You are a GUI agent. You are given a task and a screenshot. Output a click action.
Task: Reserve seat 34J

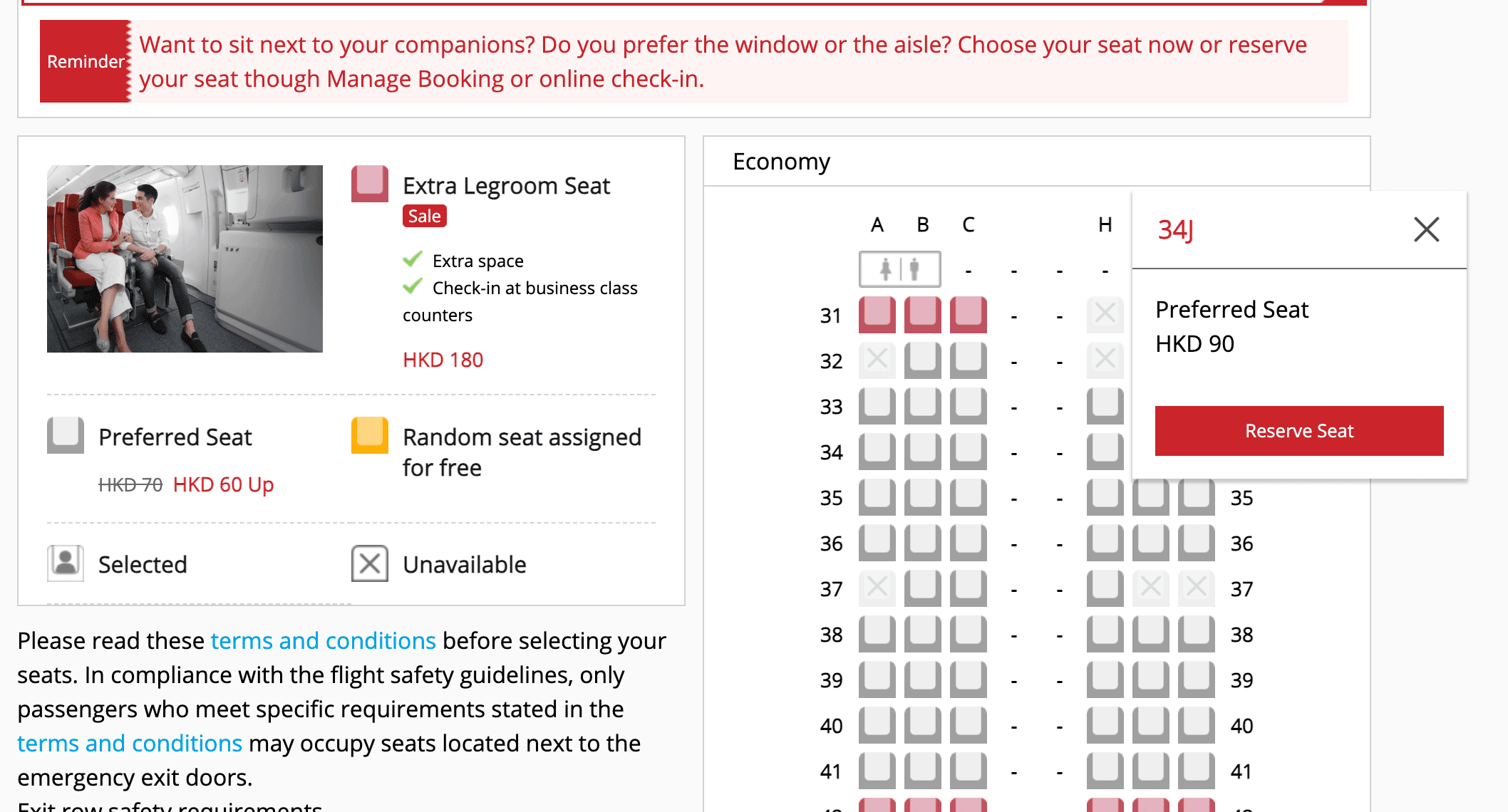tap(1298, 431)
